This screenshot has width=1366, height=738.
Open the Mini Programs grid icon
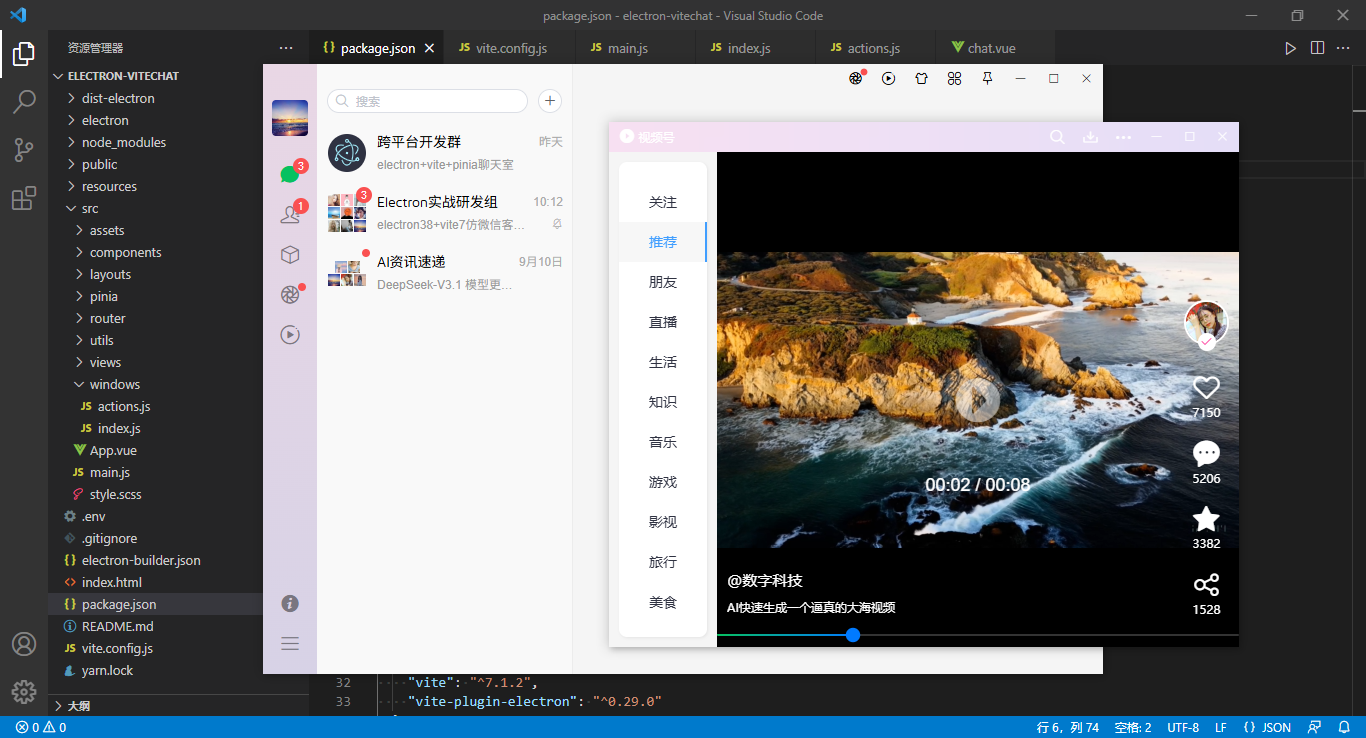point(954,78)
